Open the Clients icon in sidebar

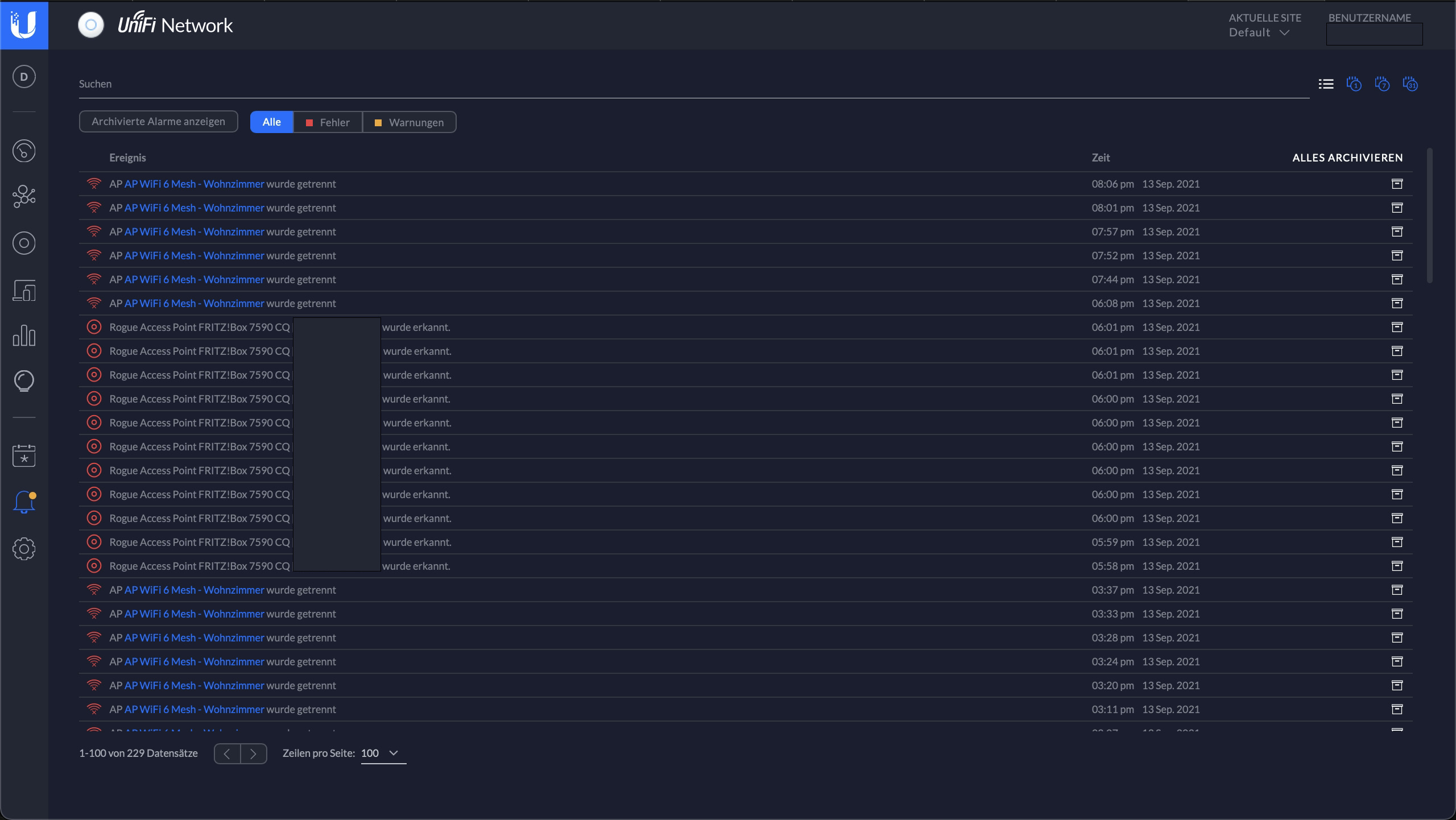click(24, 291)
